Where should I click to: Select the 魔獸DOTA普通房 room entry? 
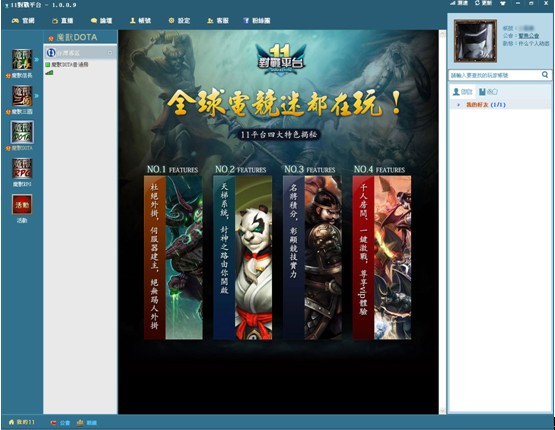point(67,65)
